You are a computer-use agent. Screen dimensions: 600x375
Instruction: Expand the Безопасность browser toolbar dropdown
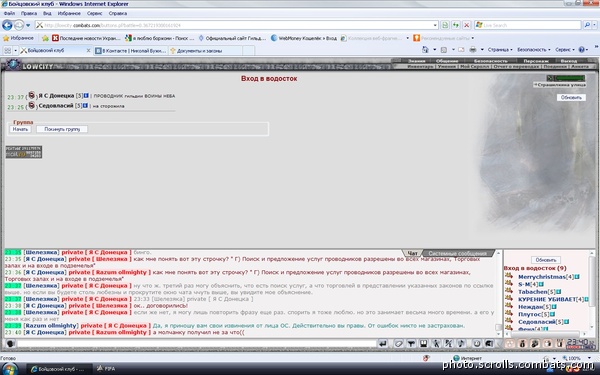point(534,50)
